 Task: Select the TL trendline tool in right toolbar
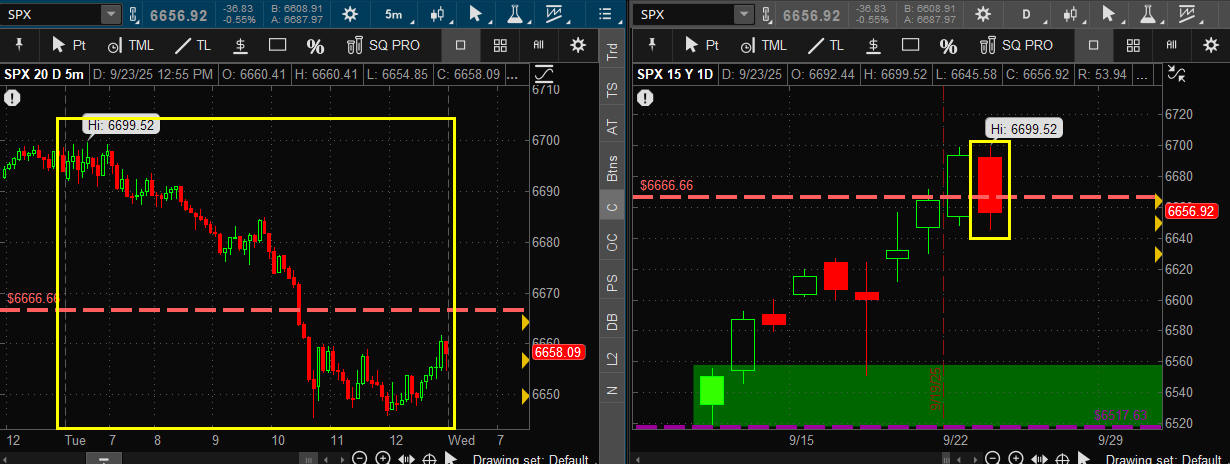click(825, 45)
